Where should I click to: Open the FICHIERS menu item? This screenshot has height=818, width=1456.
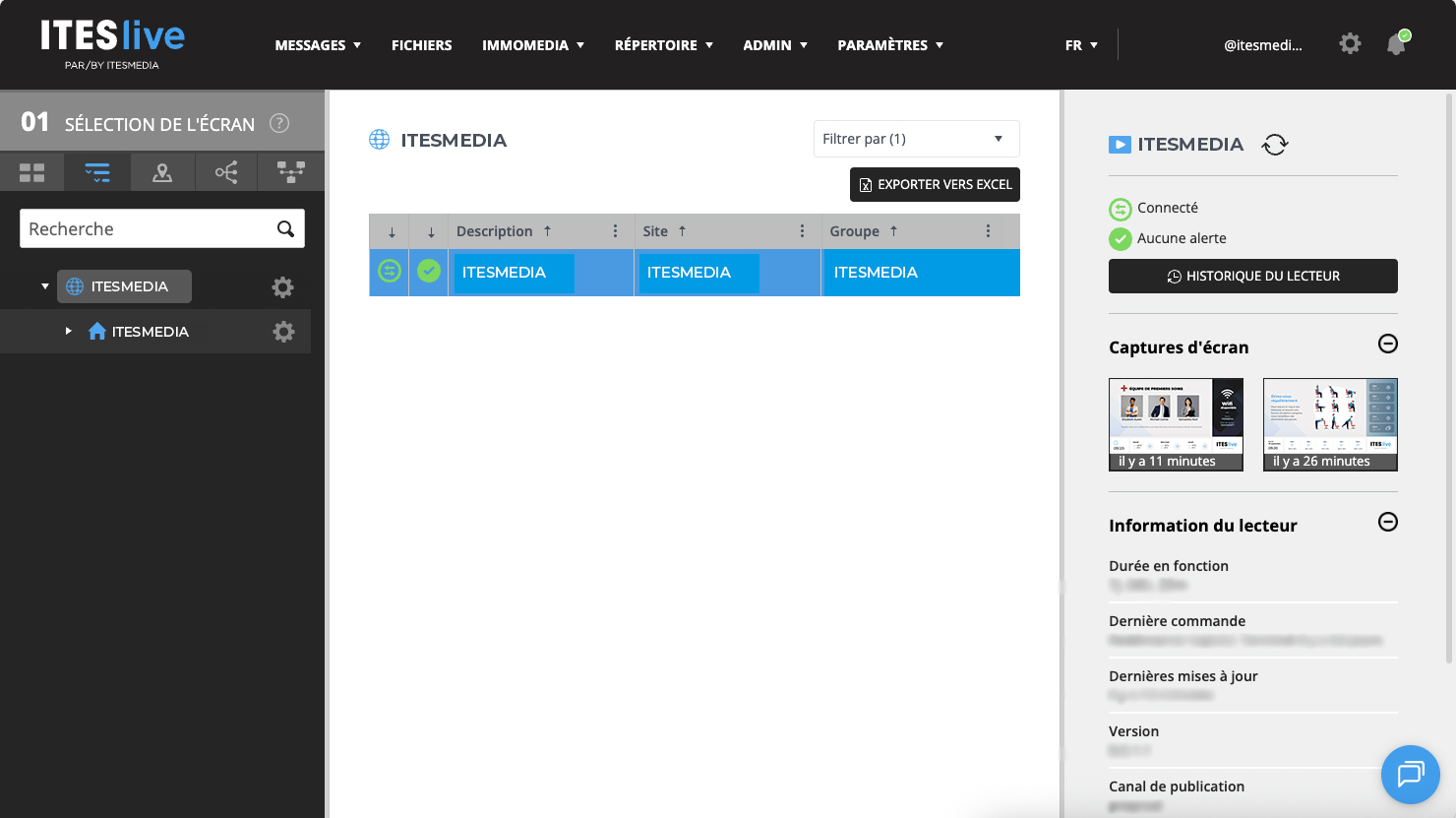point(421,45)
